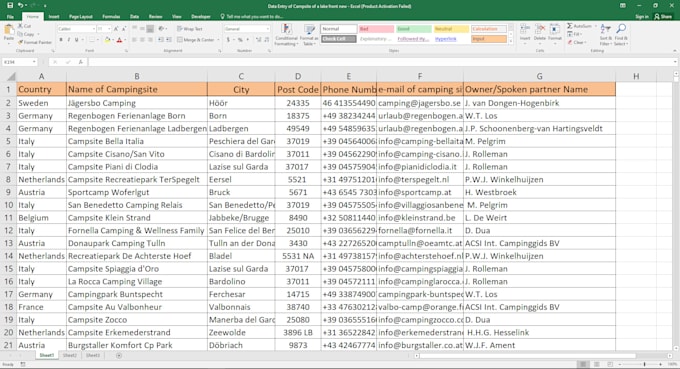Increase decimal places
The height and width of the screenshot is (369, 680).
258,40
